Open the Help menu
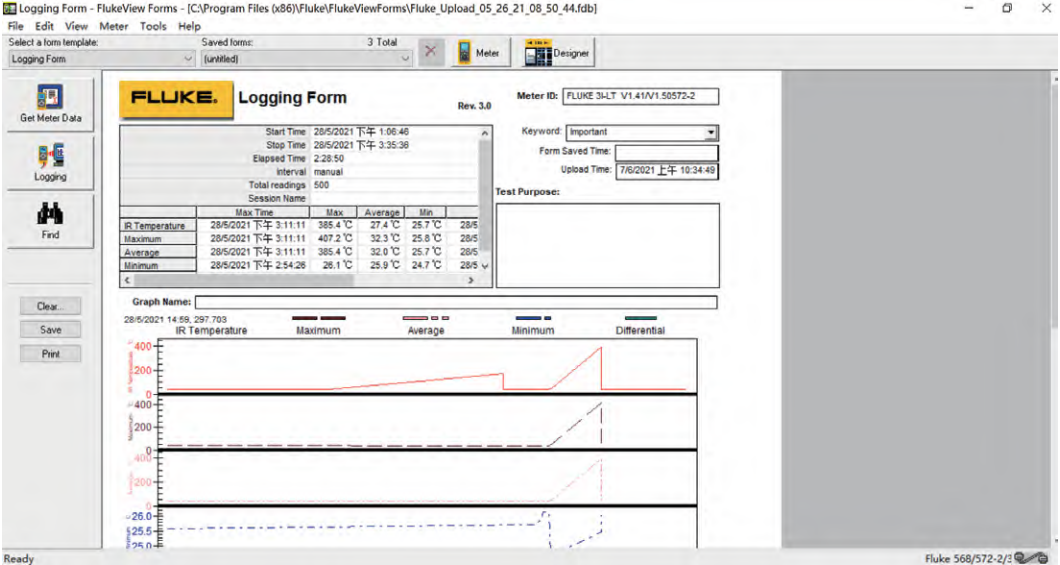 coord(189,26)
